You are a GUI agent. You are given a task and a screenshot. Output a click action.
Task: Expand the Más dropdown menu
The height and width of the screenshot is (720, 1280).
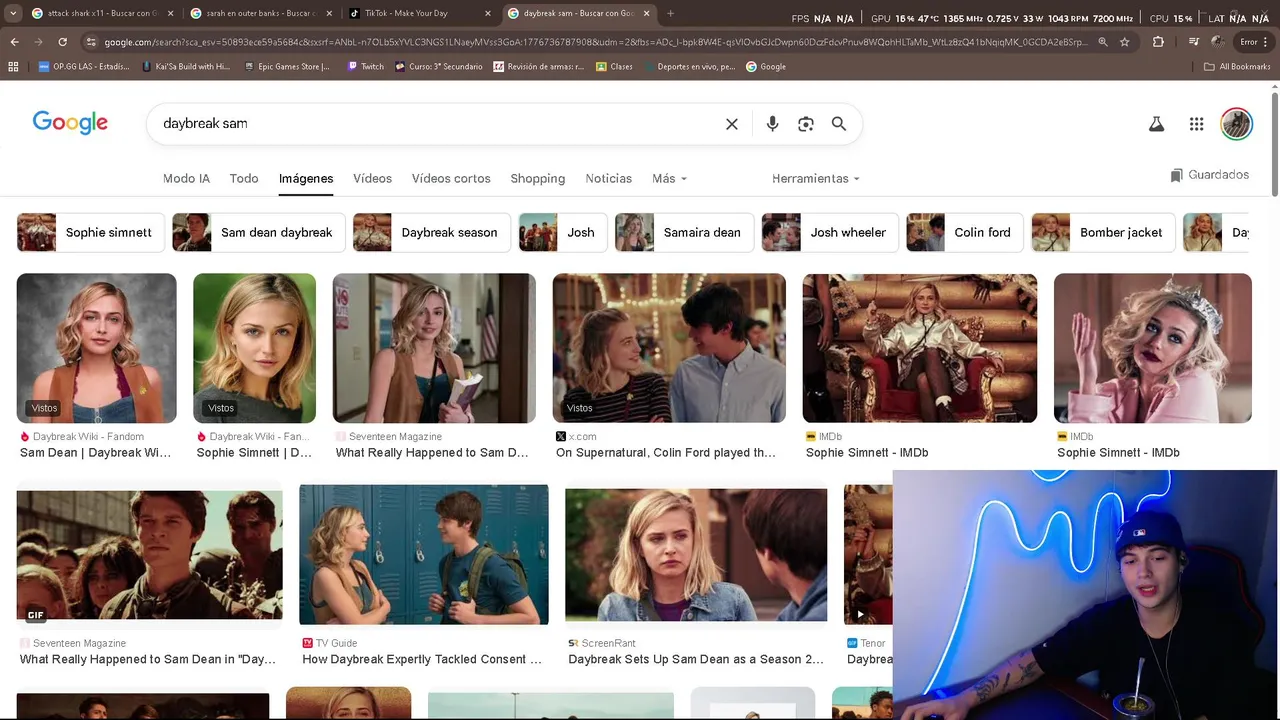(669, 179)
